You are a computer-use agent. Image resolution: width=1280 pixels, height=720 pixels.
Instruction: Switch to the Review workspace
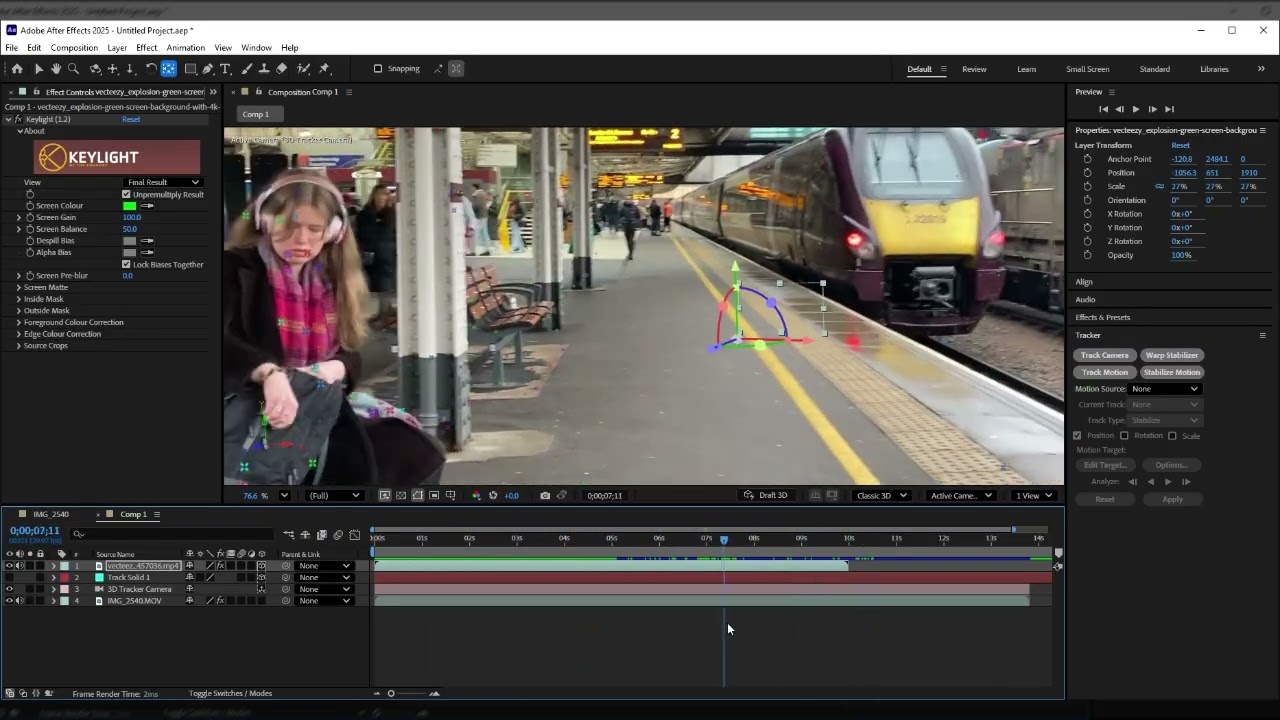[974, 69]
